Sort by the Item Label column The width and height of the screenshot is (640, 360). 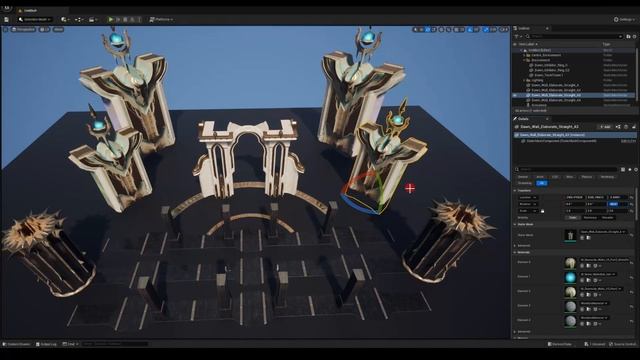528,44
